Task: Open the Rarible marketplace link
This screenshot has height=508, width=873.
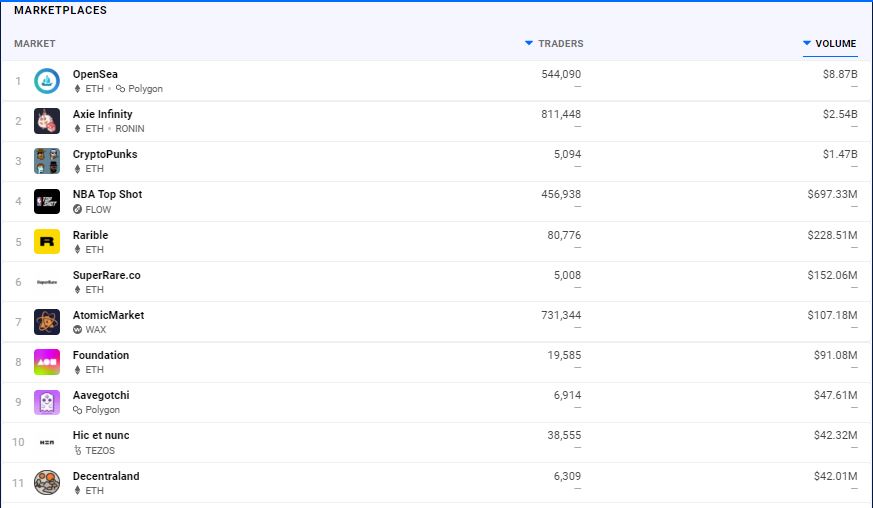Action: pos(90,235)
